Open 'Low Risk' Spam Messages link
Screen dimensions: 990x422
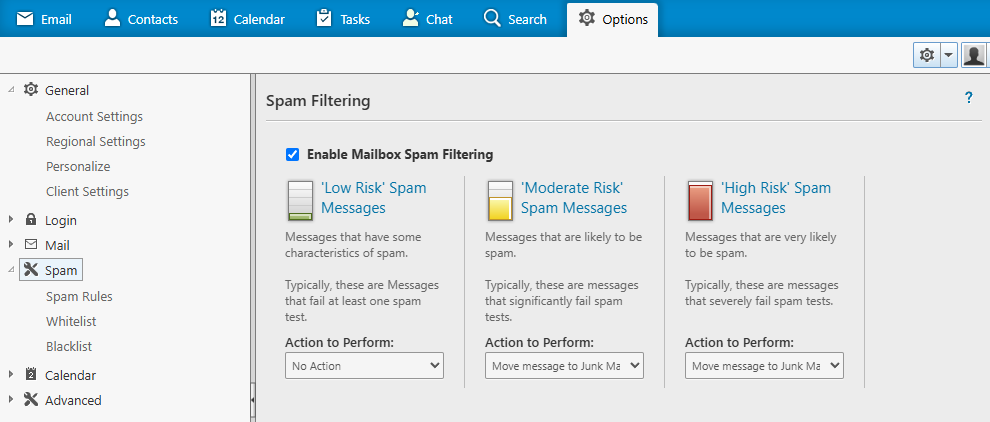pos(374,198)
